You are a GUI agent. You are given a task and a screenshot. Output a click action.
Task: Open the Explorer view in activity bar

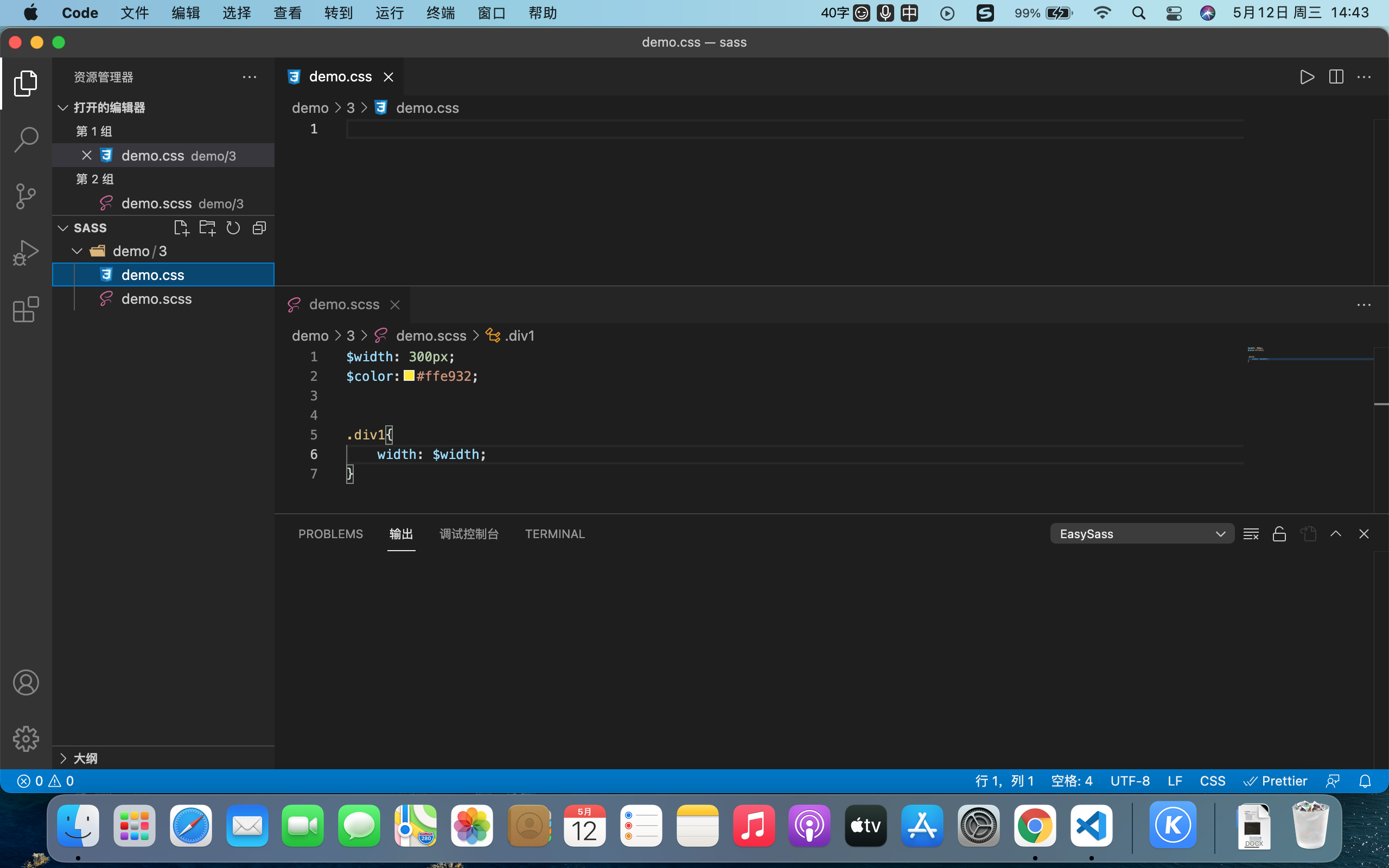coord(26,84)
